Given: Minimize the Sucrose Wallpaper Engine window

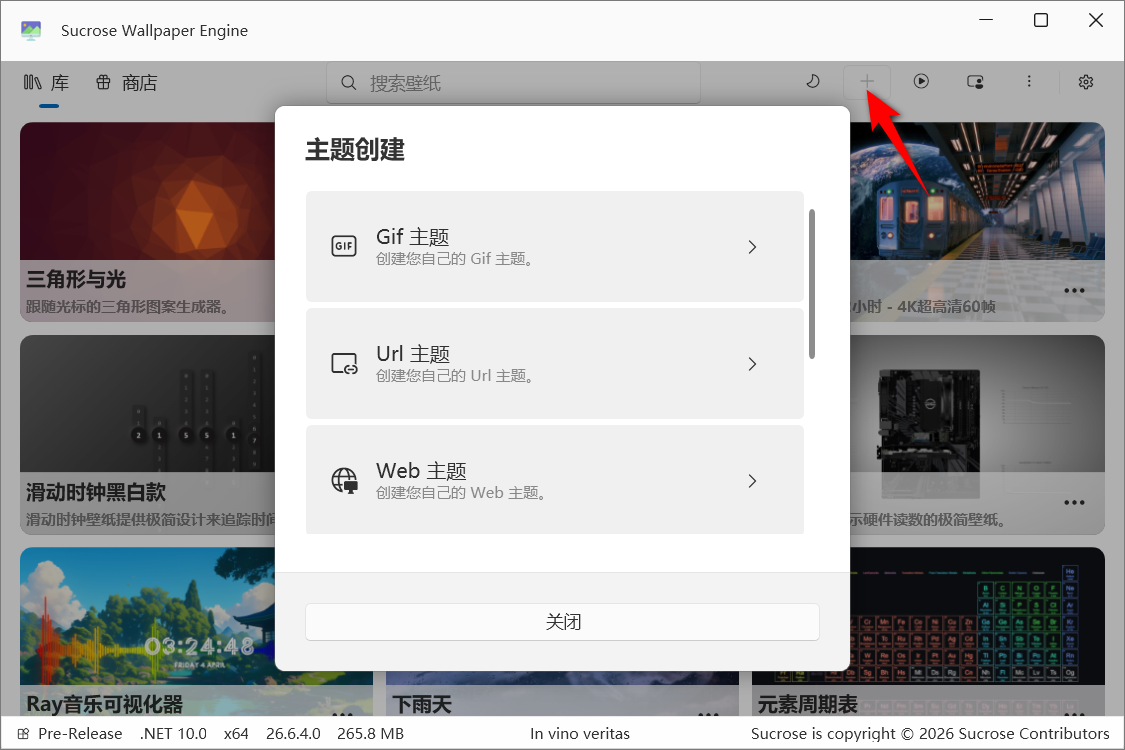Looking at the screenshot, I should coord(987,20).
